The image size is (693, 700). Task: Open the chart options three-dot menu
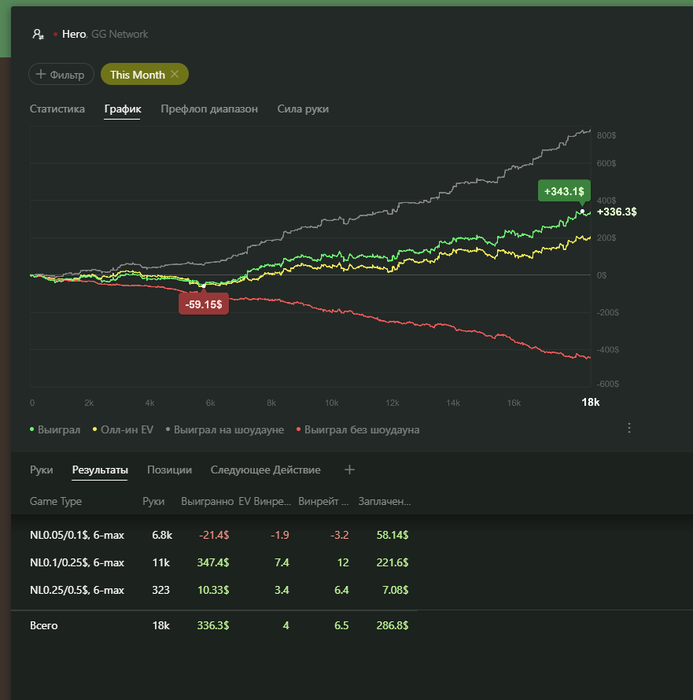[x=629, y=428]
